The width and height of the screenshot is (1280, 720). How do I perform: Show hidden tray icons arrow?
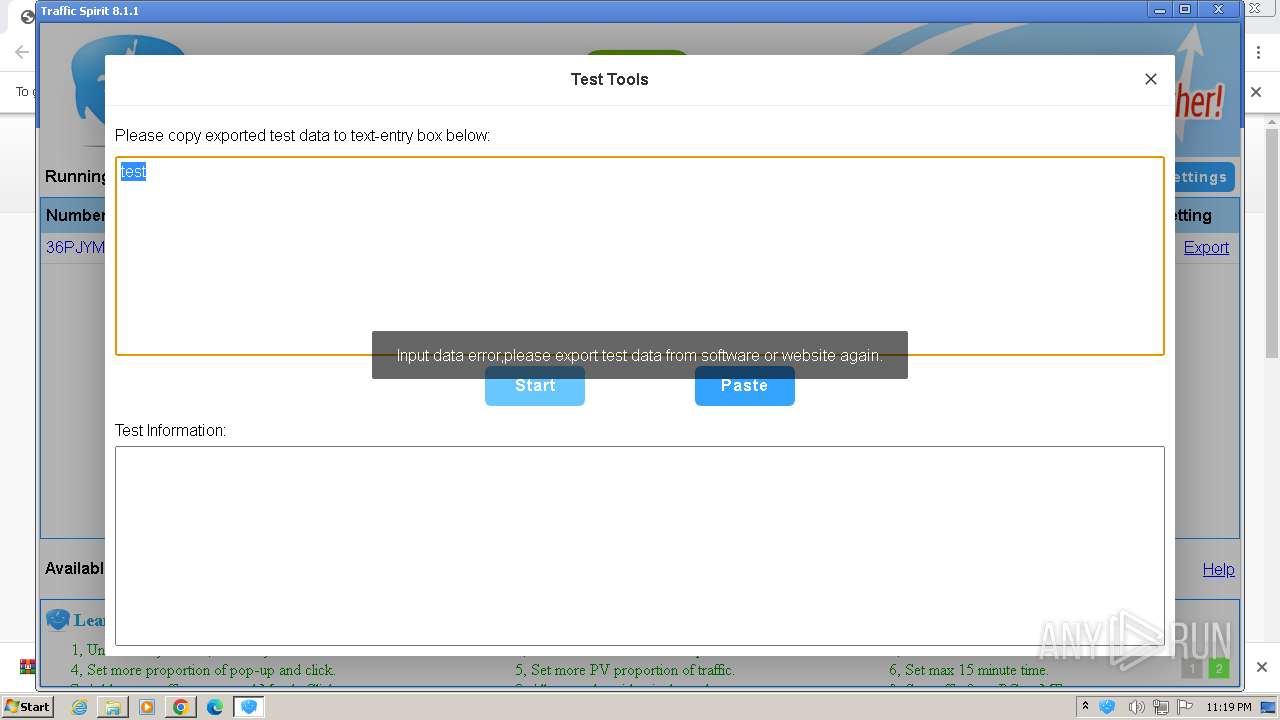(x=1085, y=707)
